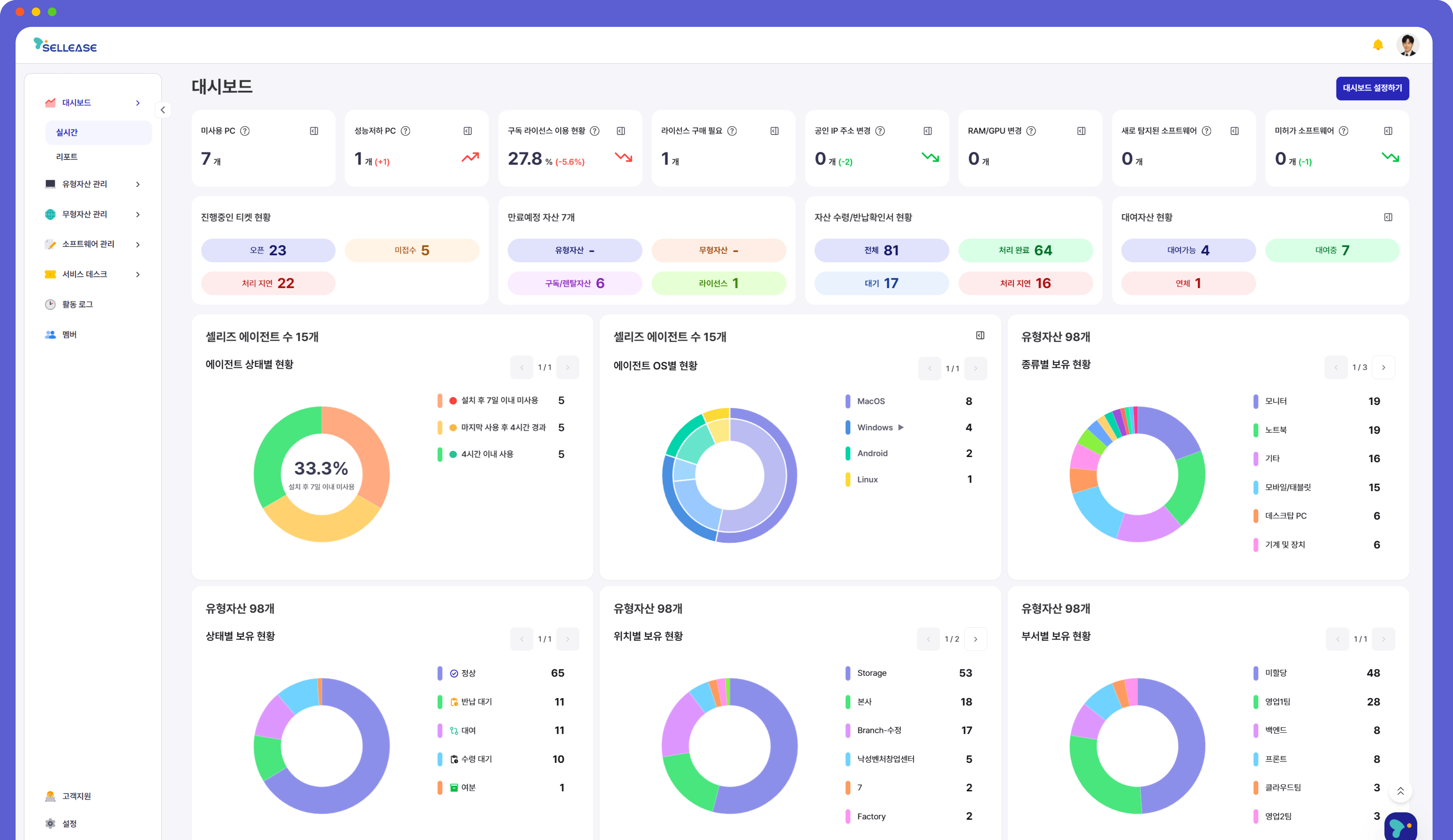Click the 소프트웨어 관리 pencil icon
Viewport: 1453px width, 840px height.
coord(50,245)
